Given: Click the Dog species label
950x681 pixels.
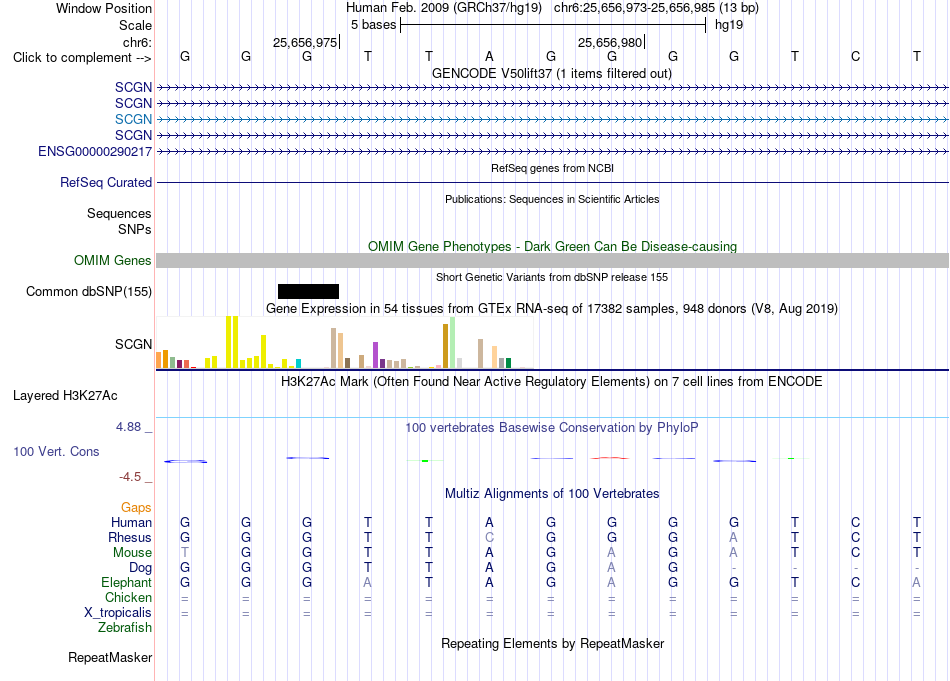Looking at the screenshot, I should click(x=141, y=568).
